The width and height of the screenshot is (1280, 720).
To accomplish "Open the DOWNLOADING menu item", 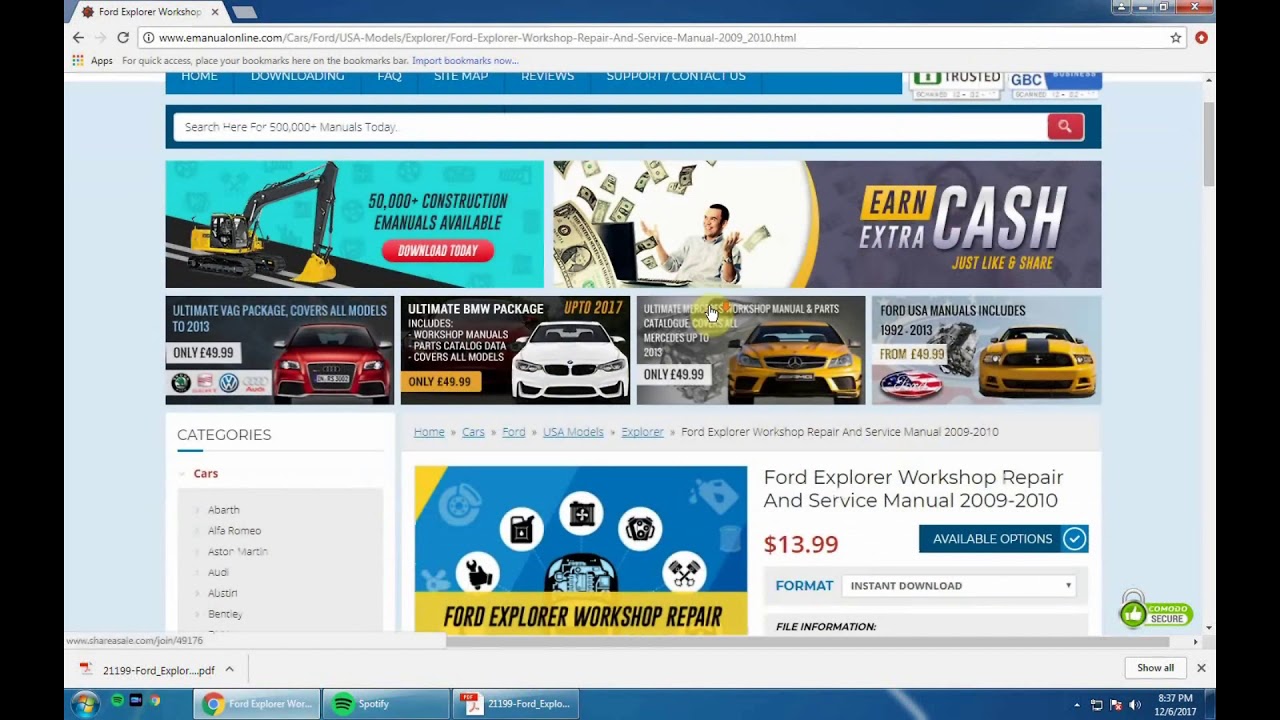I will (x=297, y=77).
